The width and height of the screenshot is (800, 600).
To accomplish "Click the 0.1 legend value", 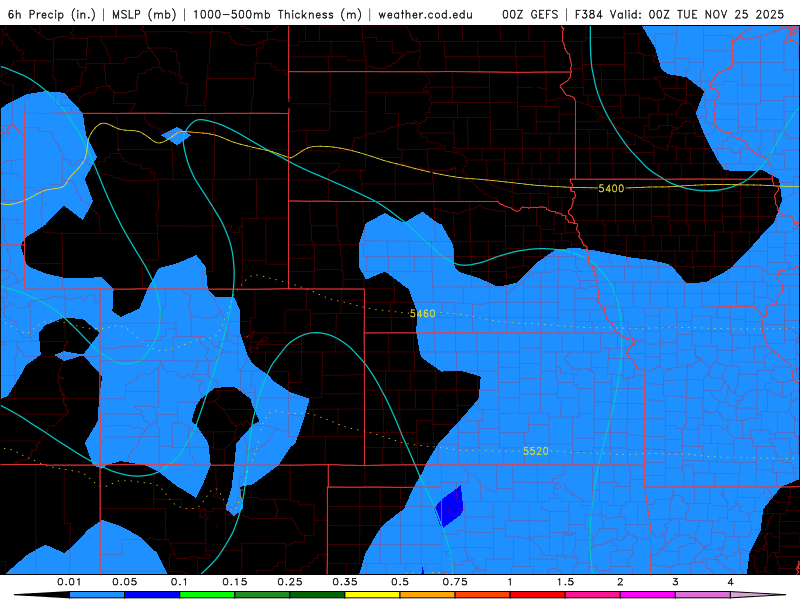I will click(179, 582).
